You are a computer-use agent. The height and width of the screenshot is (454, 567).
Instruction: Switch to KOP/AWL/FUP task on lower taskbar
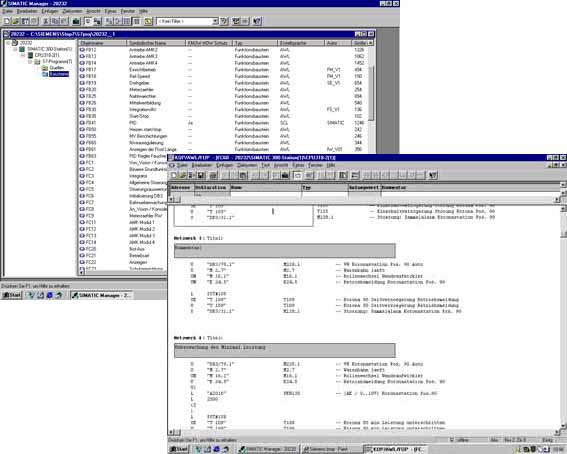pyautogui.click(x=395, y=449)
